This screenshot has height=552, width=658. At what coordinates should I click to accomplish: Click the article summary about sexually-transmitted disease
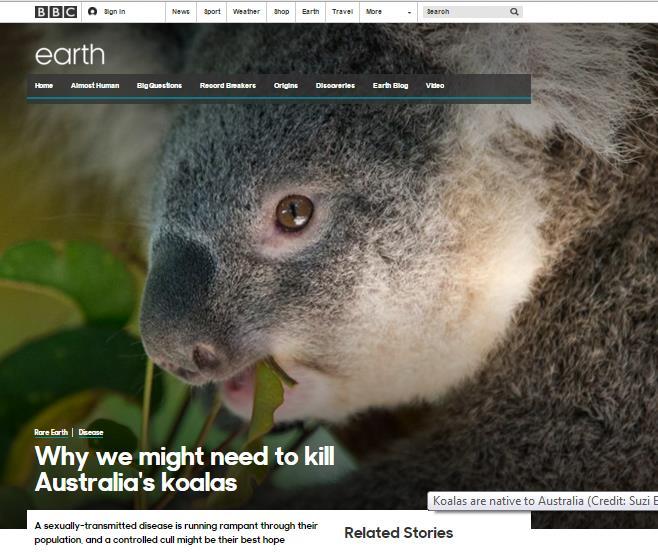pos(176,533)
